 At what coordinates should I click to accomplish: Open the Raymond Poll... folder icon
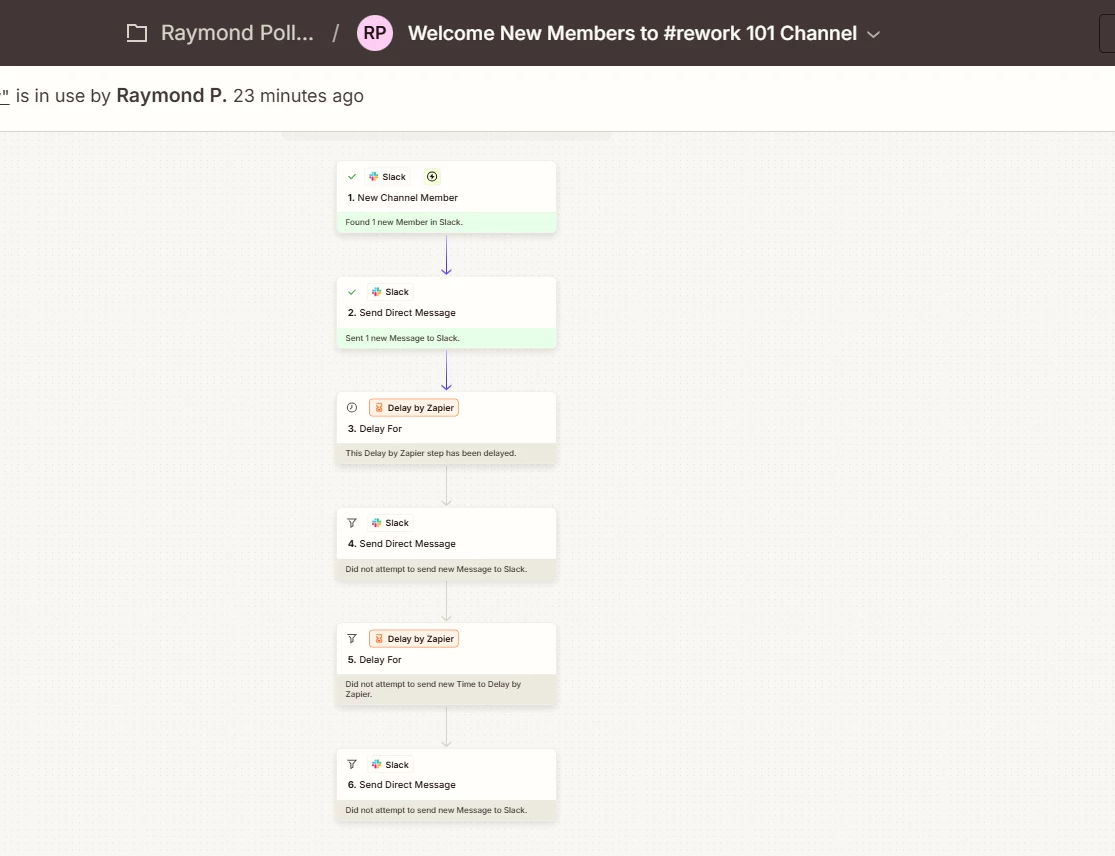click(x=137, y=33)
